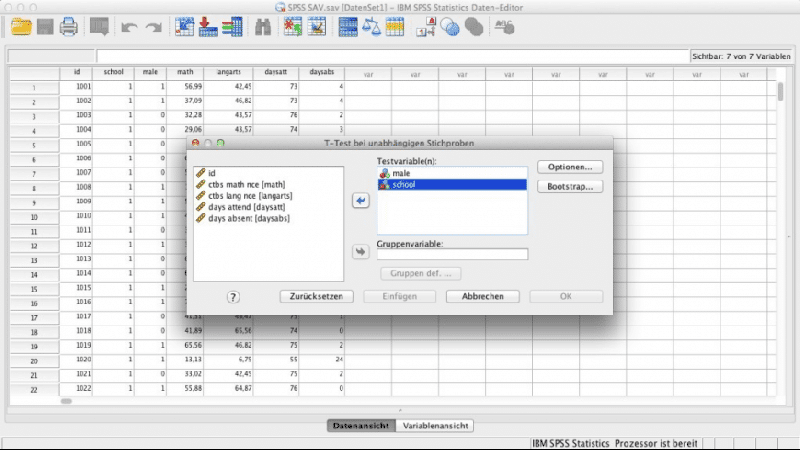Open a data file via the folder icon
The height and width of the screenshot is (450, 800).
coord(21,27)
